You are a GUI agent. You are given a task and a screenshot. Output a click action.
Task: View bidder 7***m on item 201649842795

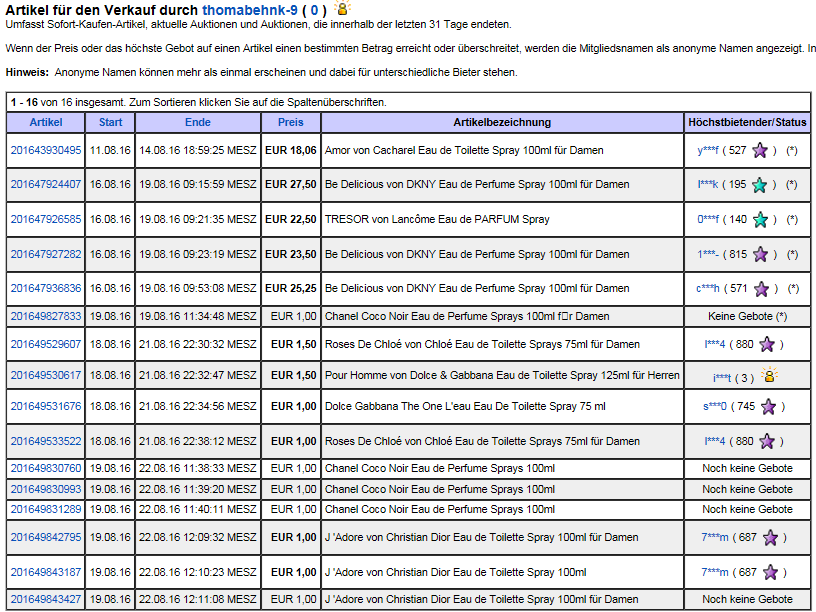[715, 537]
